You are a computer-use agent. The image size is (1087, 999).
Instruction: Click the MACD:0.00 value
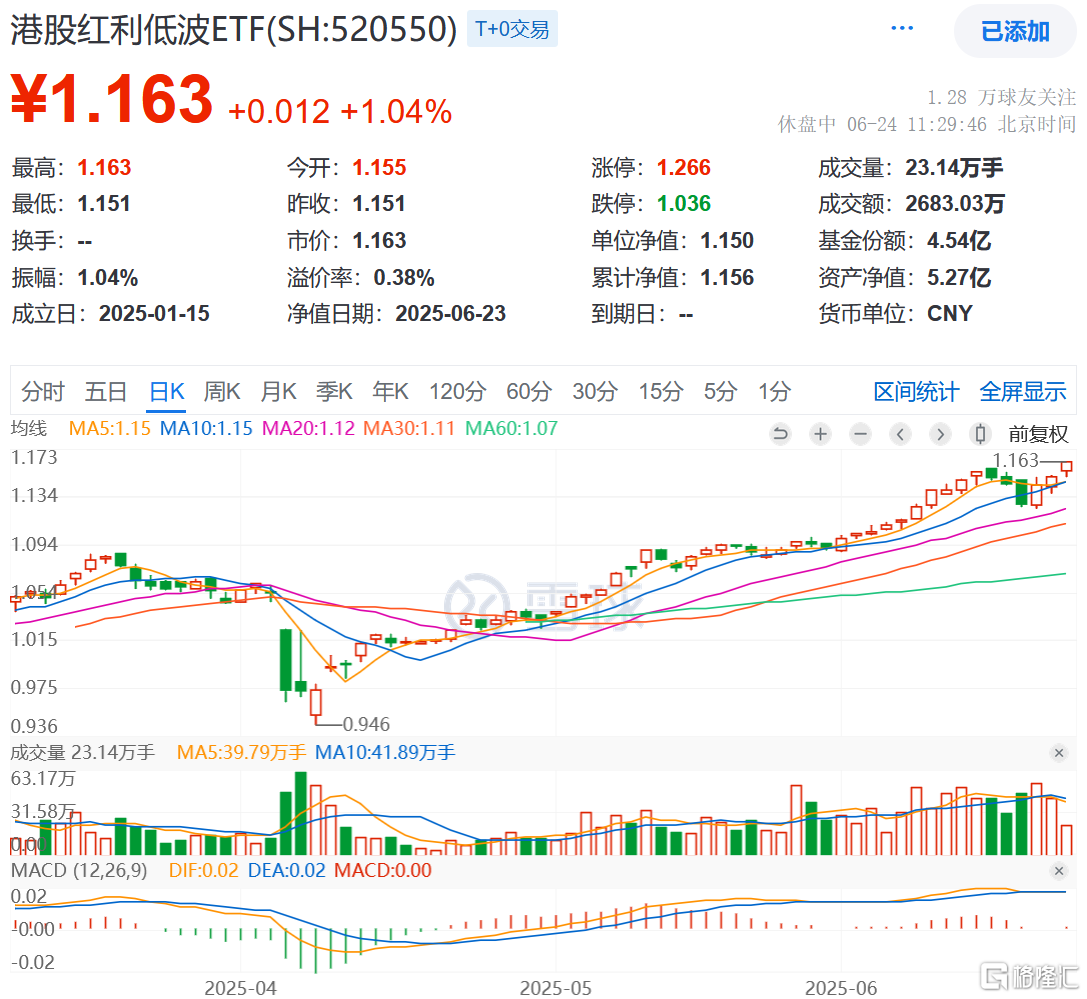[x=383, y=871]
